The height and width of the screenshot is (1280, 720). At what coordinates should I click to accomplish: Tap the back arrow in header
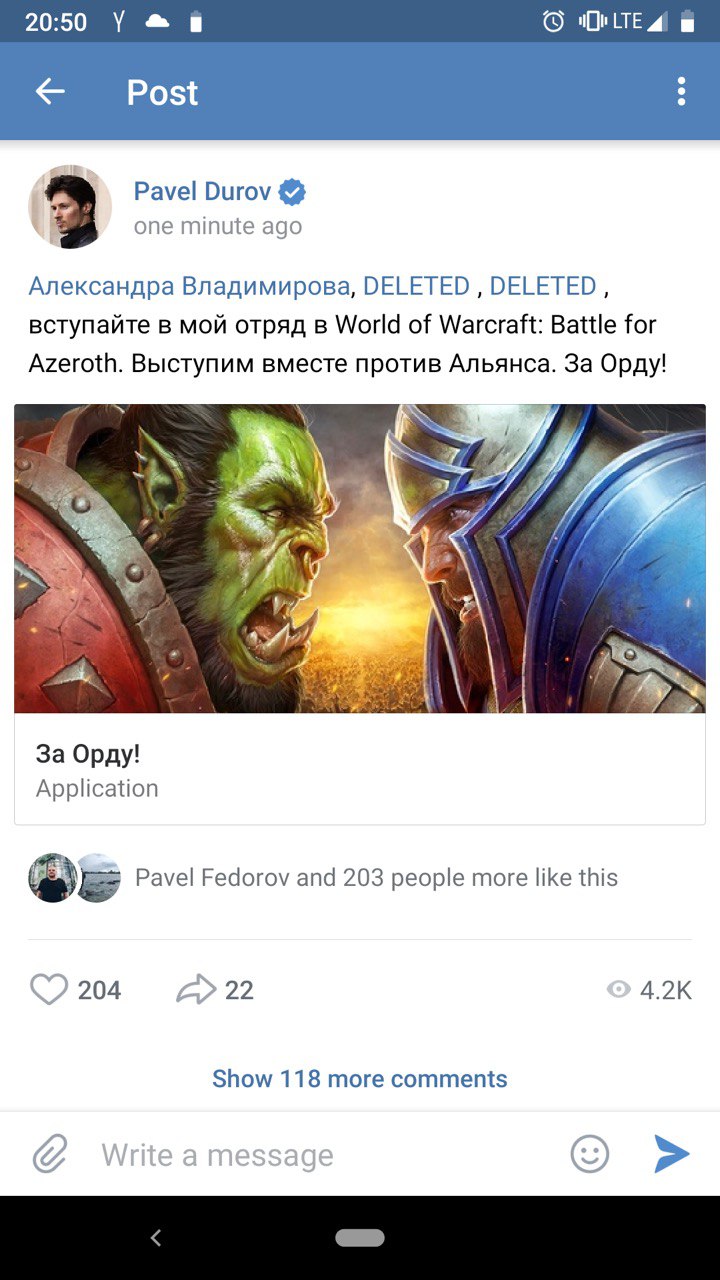[x=50, y=92]
